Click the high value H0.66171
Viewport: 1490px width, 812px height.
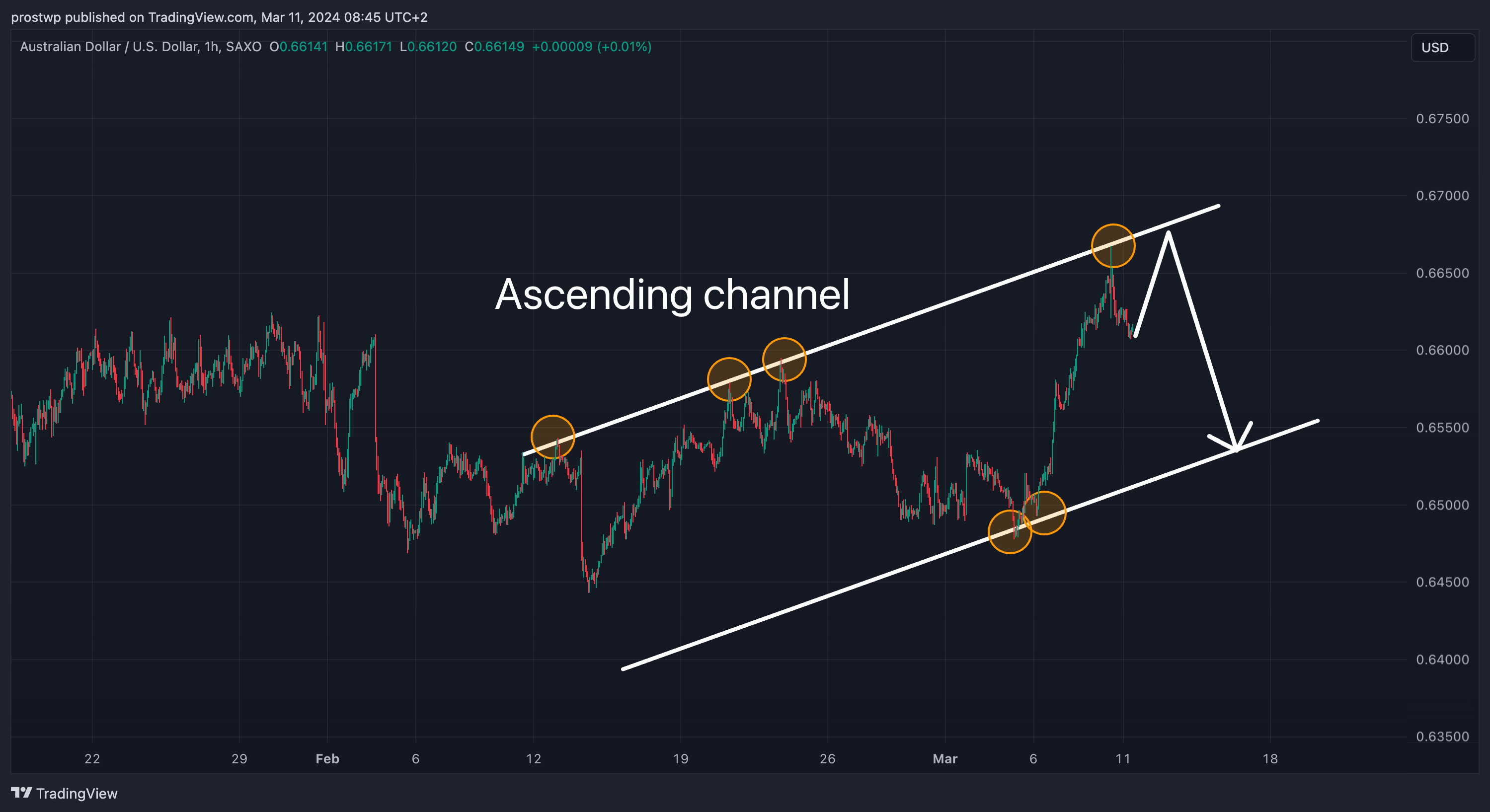click(x=364, y=47)
